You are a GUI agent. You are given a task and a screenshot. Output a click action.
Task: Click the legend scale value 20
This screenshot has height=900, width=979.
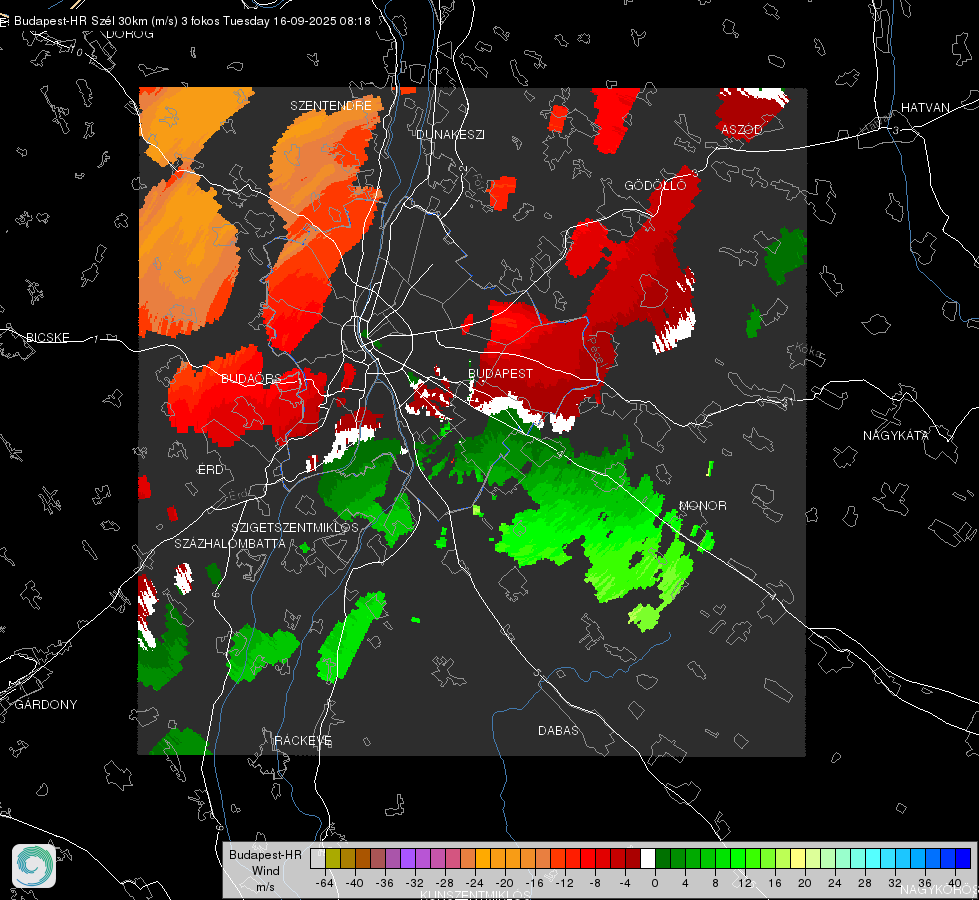point(804,883)
